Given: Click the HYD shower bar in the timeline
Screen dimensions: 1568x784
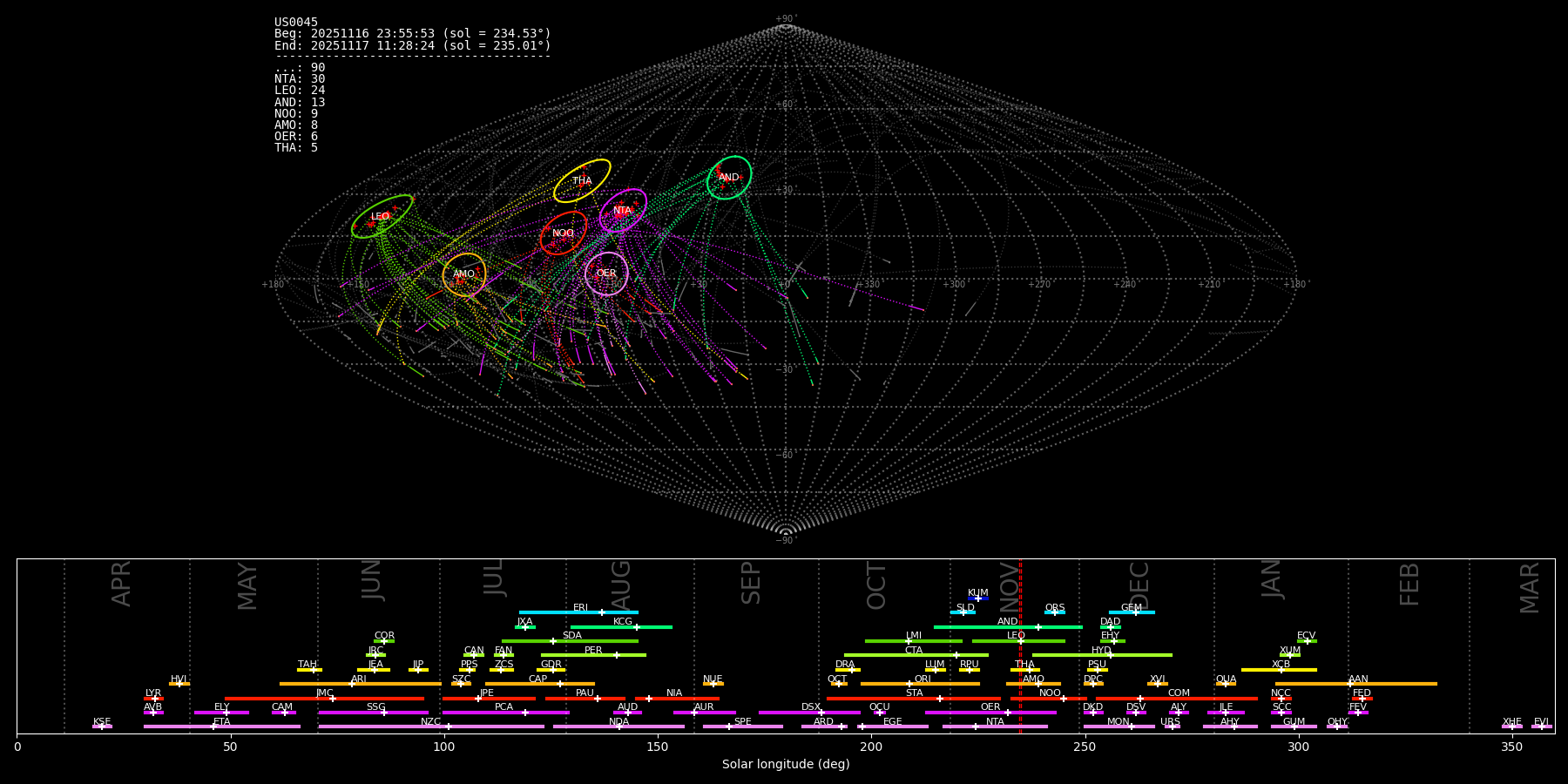Looking at the screenshot, I should 1102,655.
